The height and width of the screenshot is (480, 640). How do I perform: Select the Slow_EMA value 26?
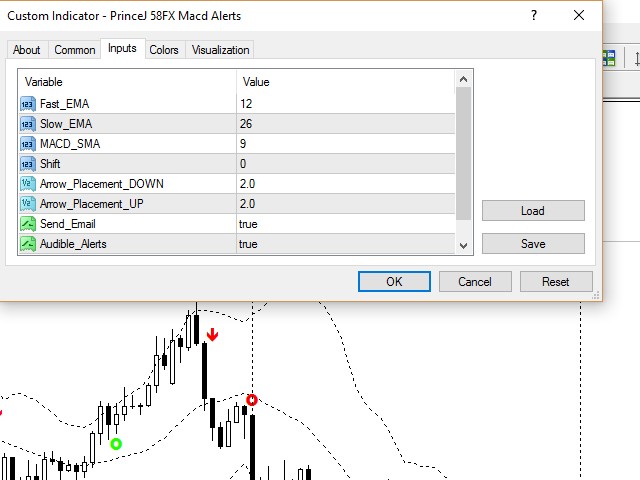pyautogui.click(x=246, y=124)
